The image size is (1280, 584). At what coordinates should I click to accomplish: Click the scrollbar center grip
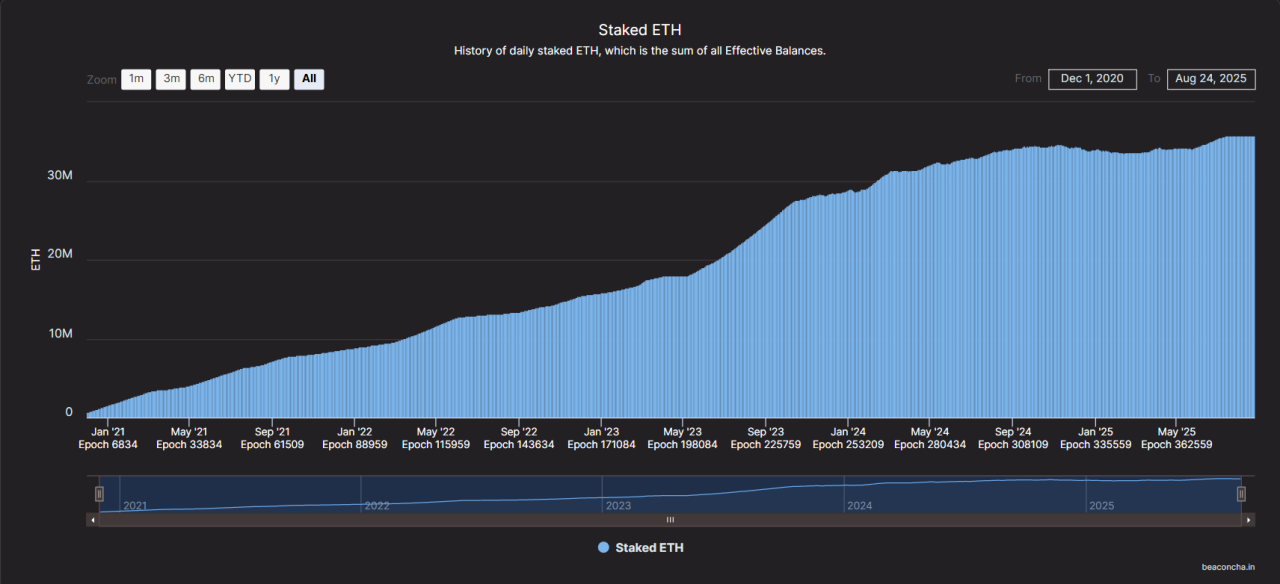tap(670, 520)
